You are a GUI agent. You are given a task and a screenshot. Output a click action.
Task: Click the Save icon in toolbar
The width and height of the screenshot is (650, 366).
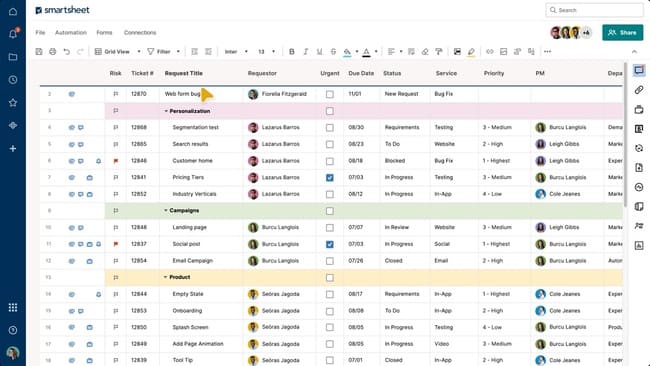tap(39, 52)
